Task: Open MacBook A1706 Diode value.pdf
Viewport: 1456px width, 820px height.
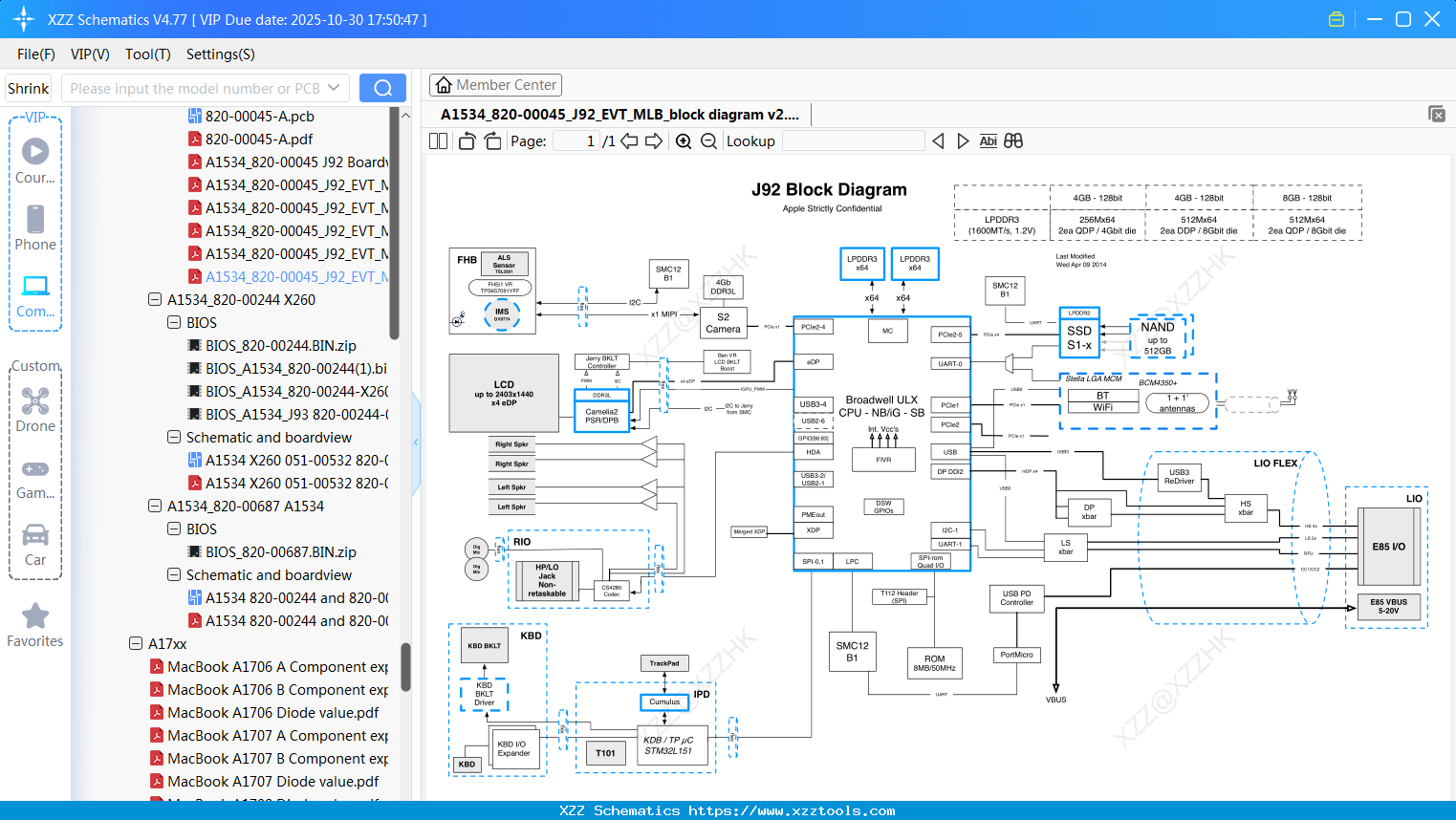Action: pyautogui.click(x=273, y=713)
